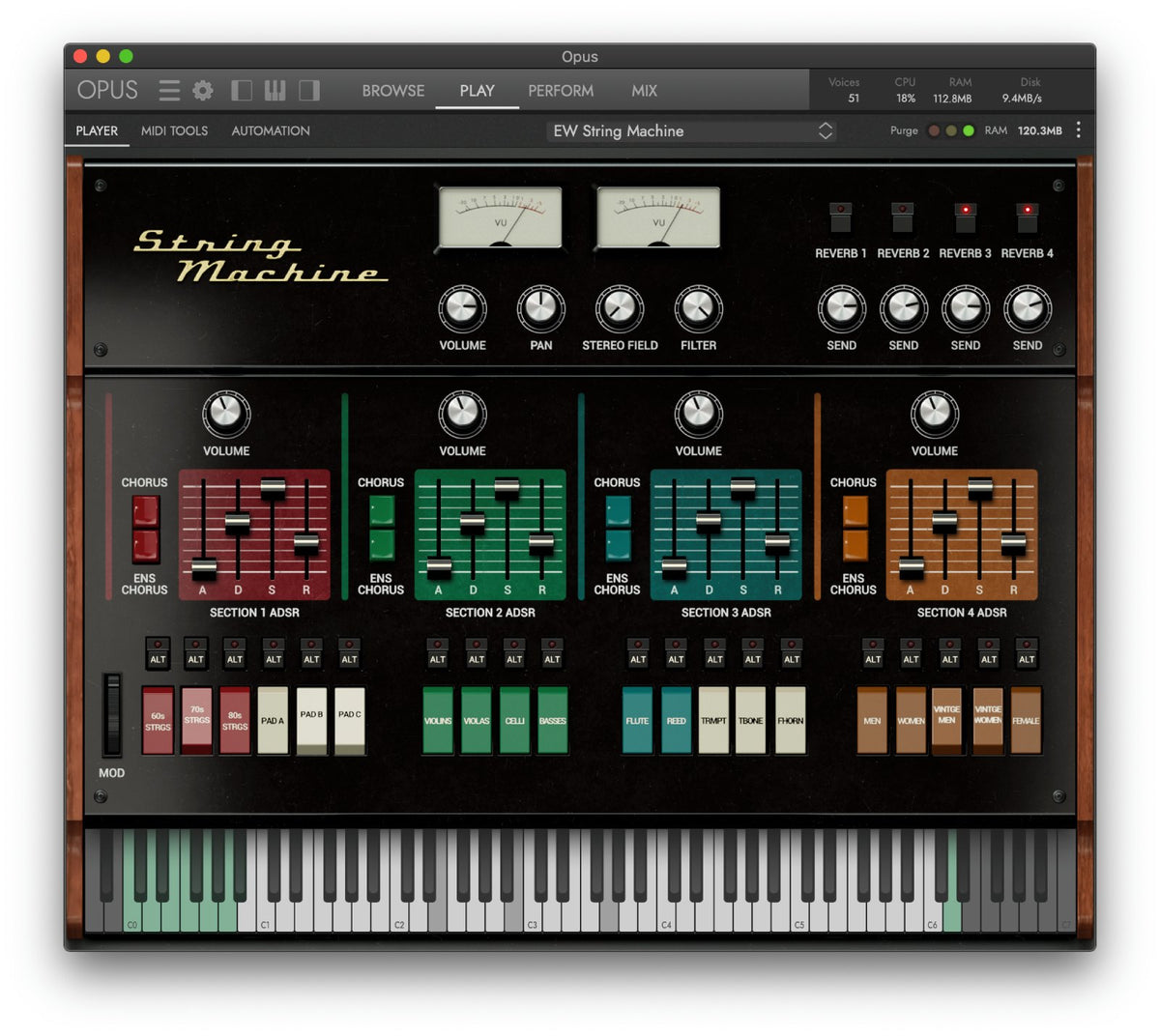1160x1036 pixels.
Task: Toggle the right sidebar panel icon
Action: (x=309, y=91)
